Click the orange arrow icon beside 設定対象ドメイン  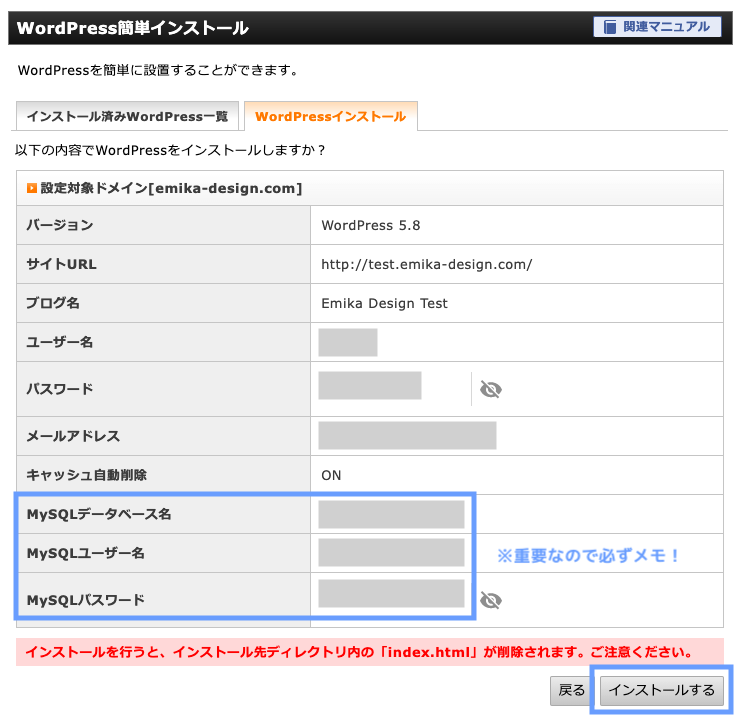[x=32, y=188]
